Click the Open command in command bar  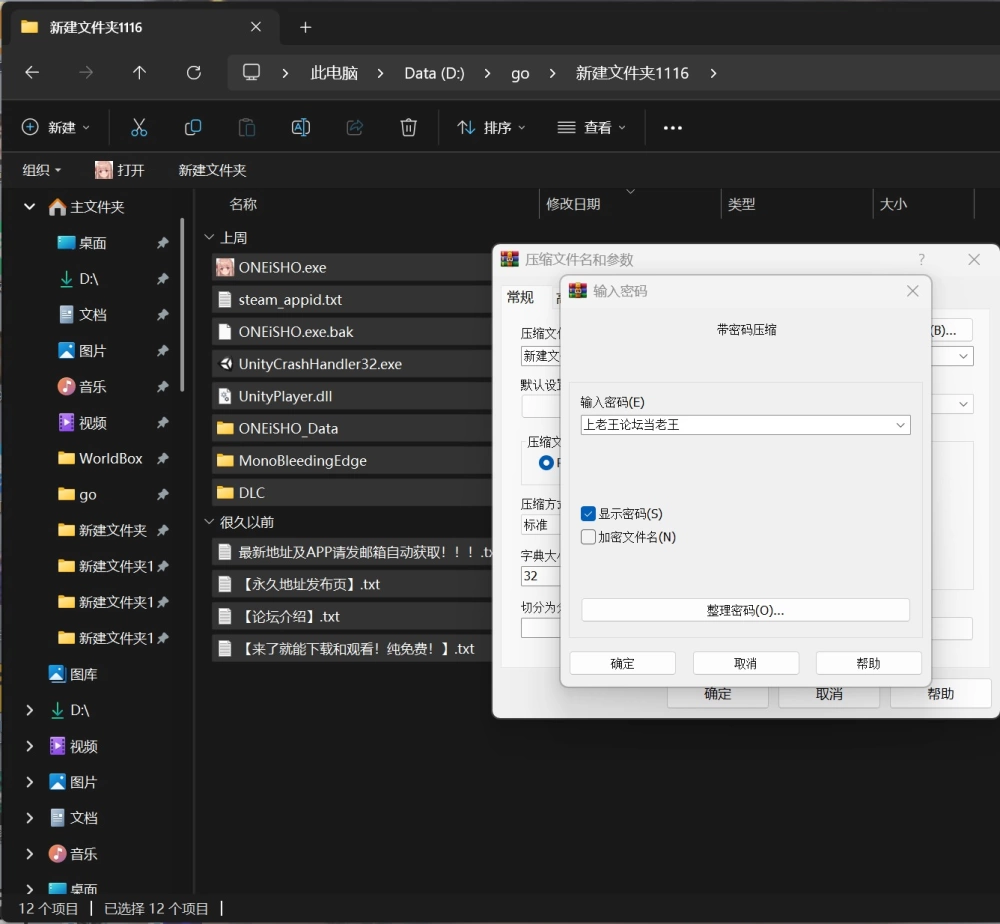(120, 170)
